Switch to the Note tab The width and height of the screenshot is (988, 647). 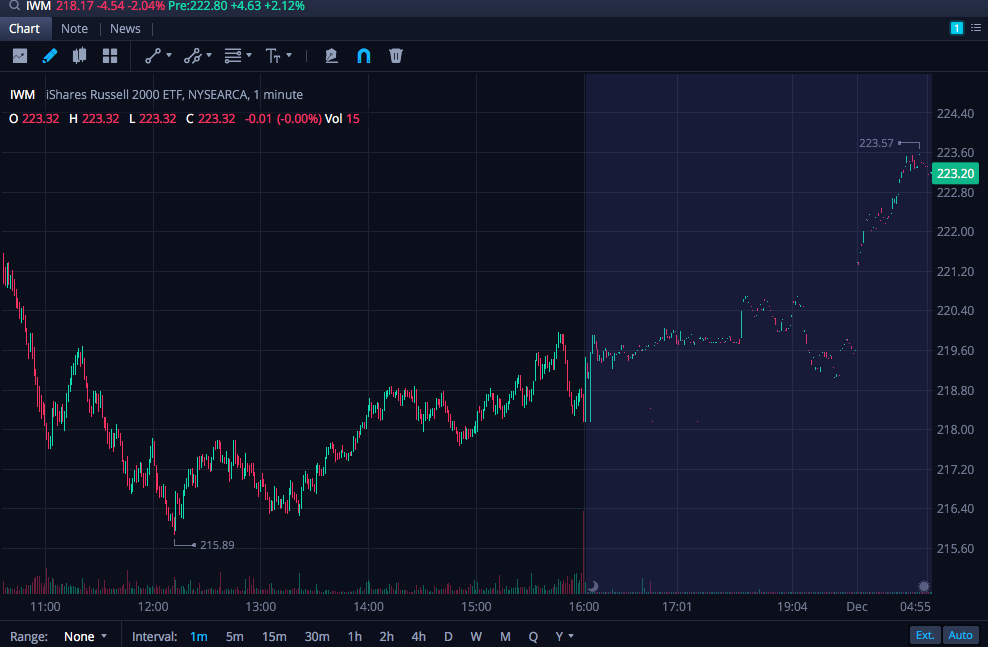(x=74, y=28)
